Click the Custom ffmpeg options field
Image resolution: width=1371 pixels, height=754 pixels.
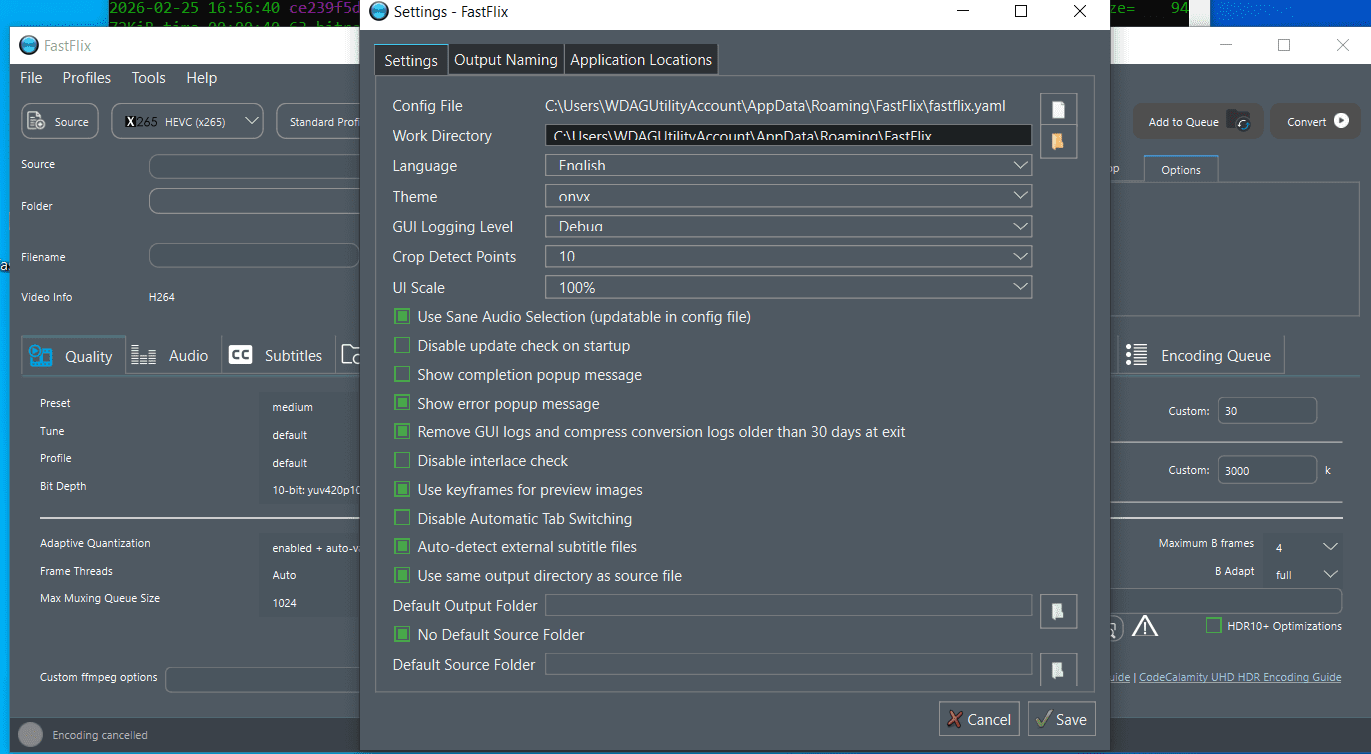coord(263,679)
